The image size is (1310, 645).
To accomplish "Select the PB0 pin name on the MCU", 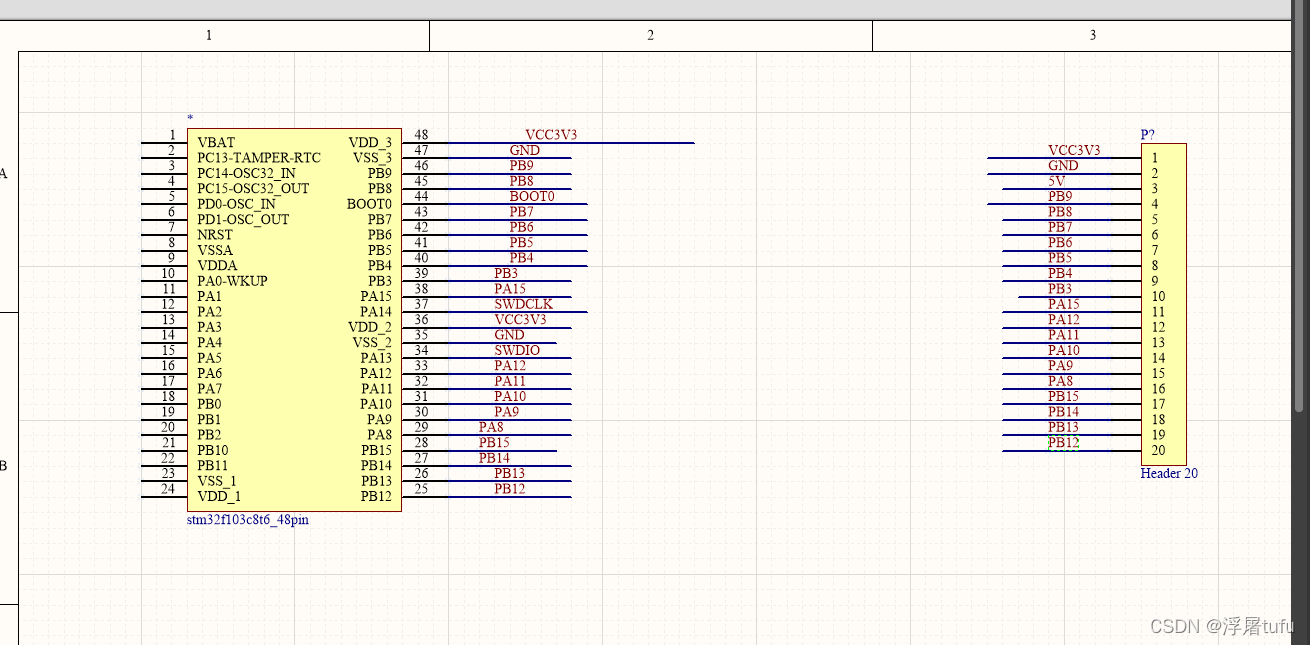I will 209,404.
